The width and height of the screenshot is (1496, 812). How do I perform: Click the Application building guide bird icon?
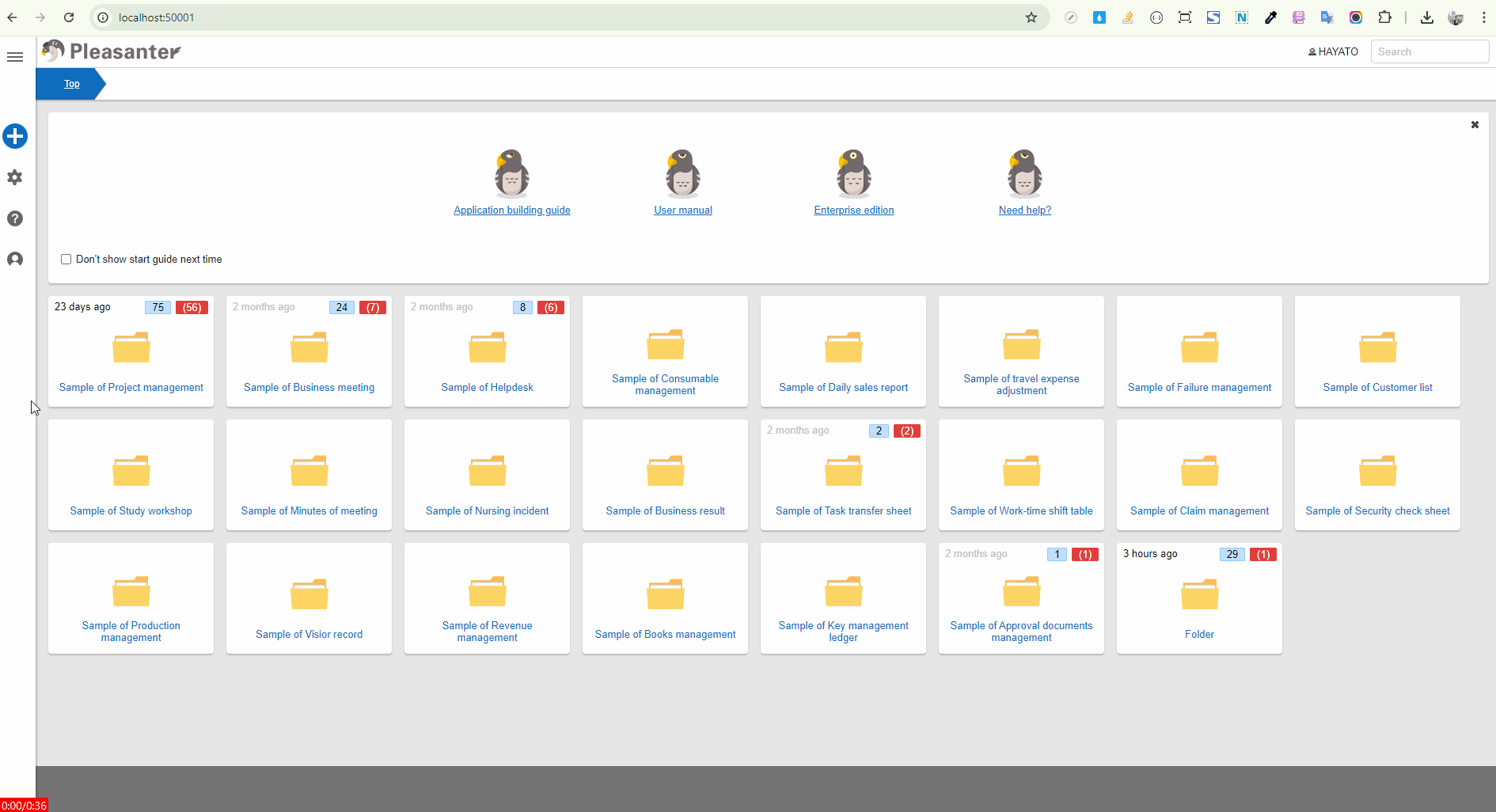point(512,173)
